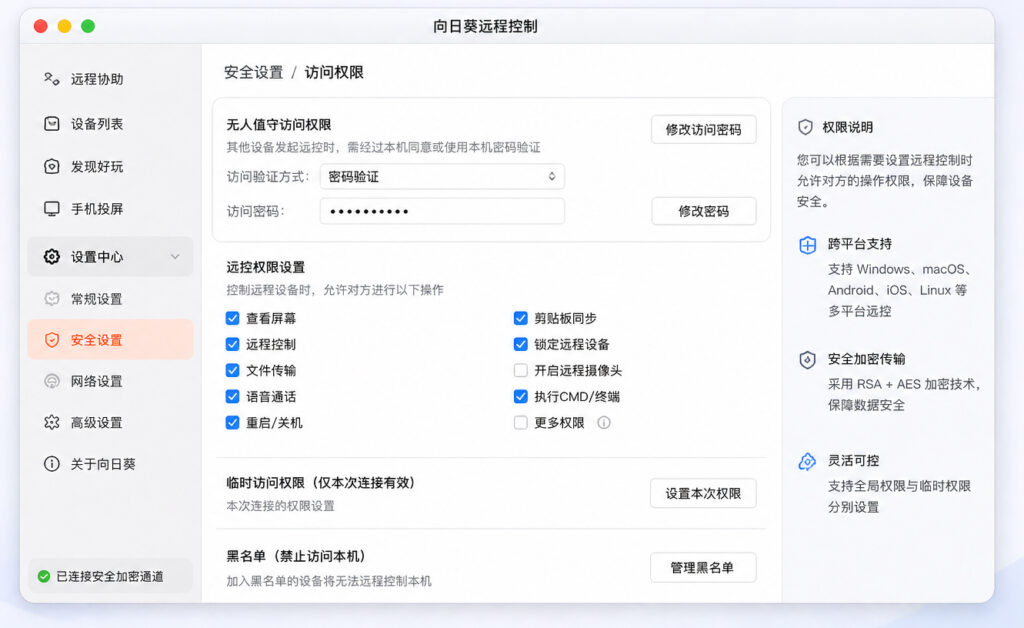
Task: Open 远程协助 in the sidebar
Action: pyautogui.click(x=110, y=79)
